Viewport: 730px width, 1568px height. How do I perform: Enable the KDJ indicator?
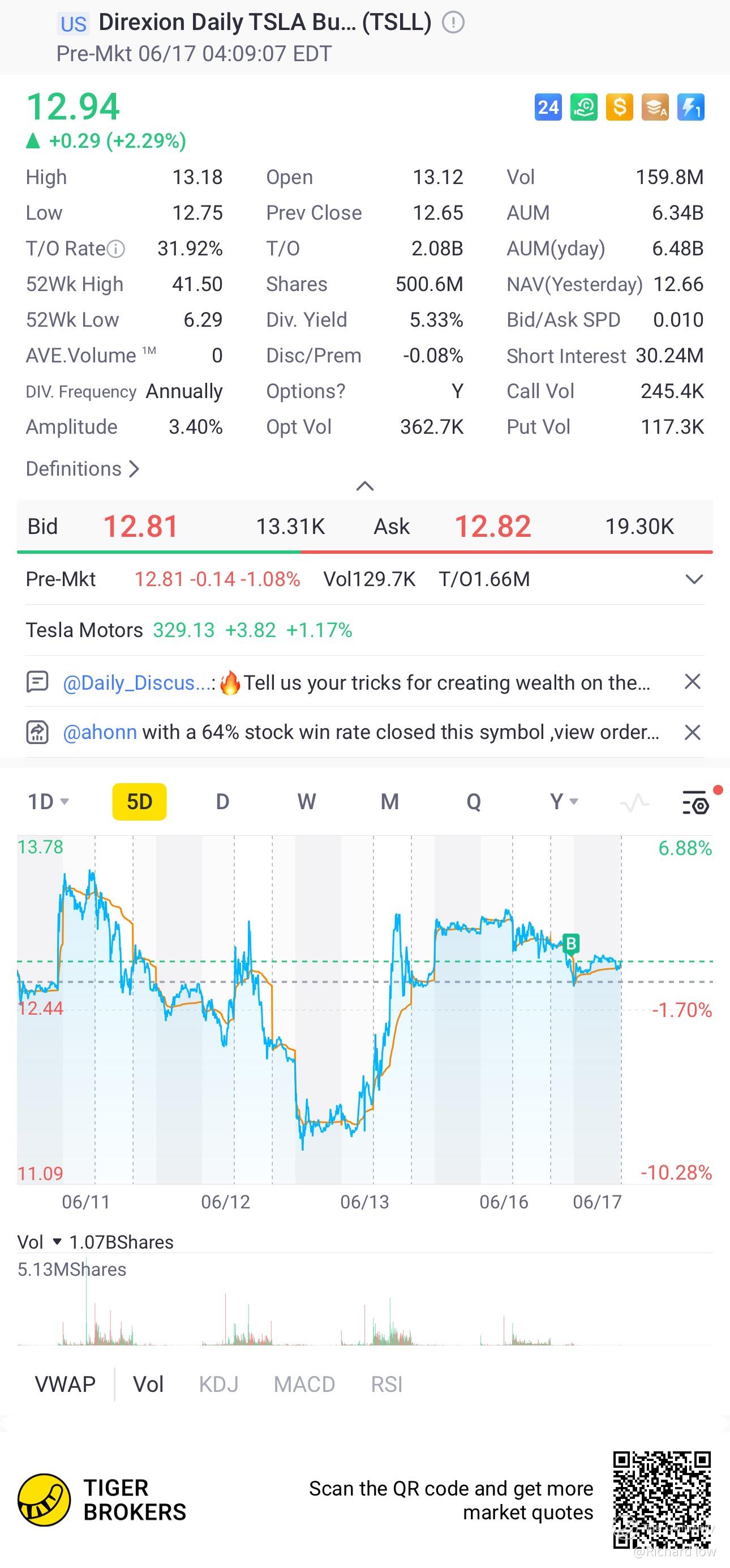tap(218, 1384)
